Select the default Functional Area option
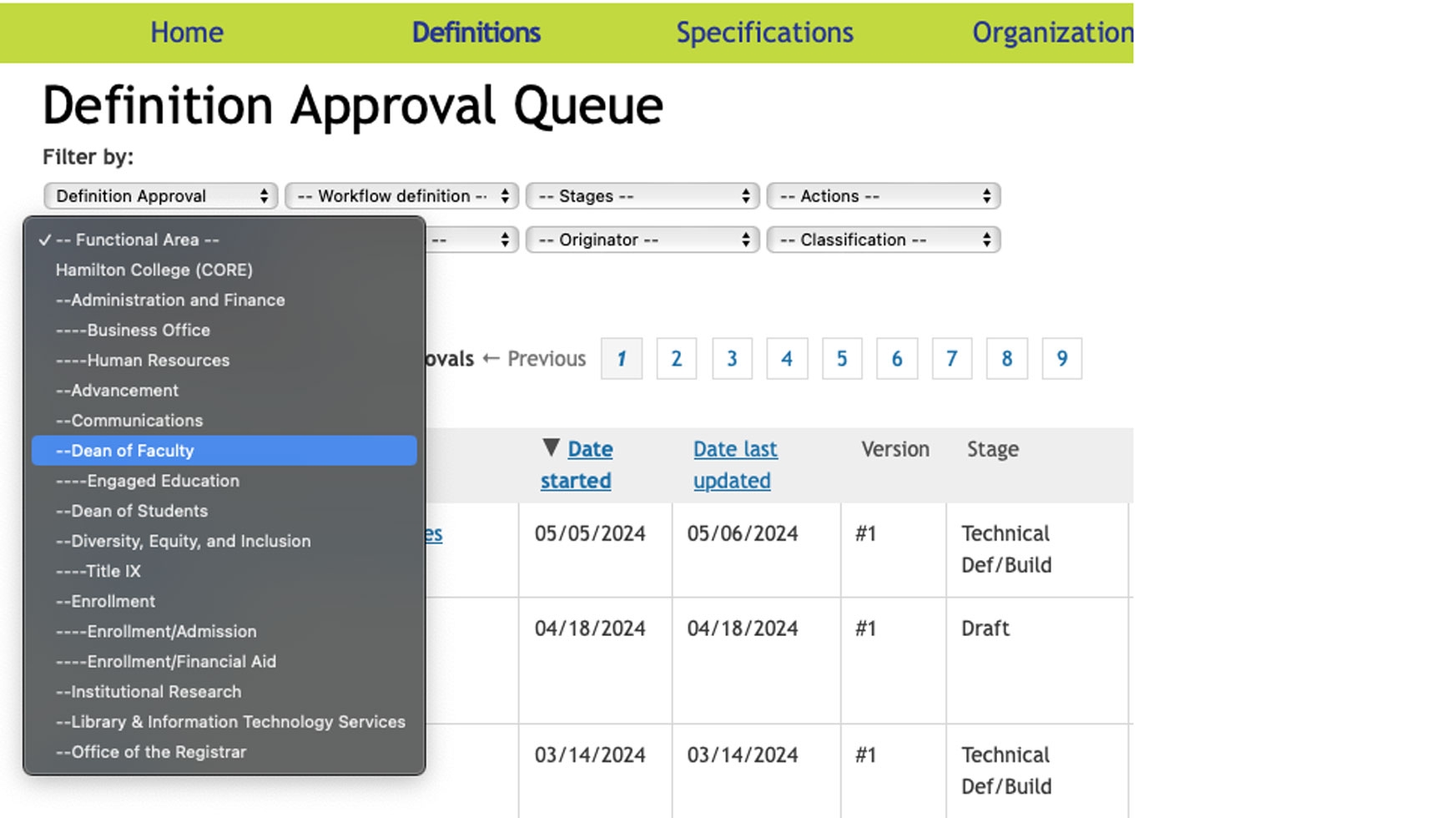 (224, 240)
